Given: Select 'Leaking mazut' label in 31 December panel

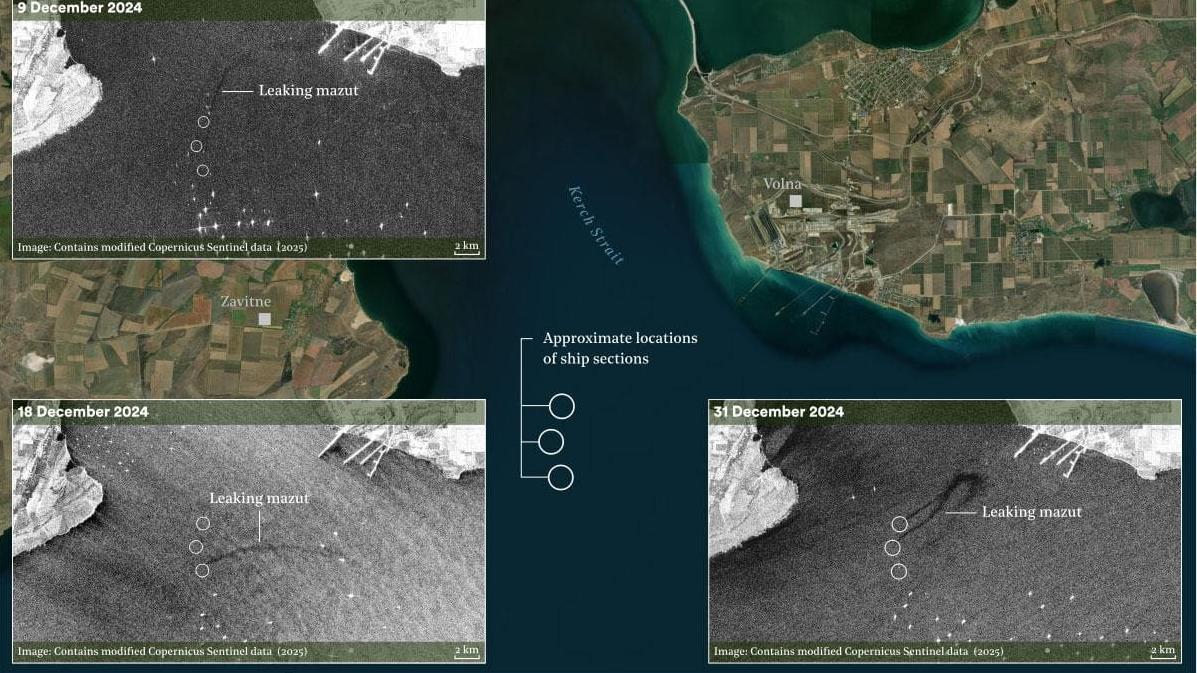Looking at the screenshot, I should [1031, 512].
